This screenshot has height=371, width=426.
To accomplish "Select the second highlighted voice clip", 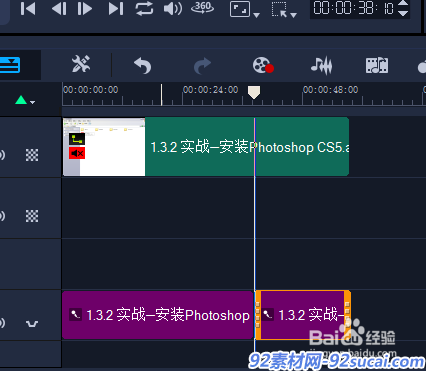I will [303, 315].
